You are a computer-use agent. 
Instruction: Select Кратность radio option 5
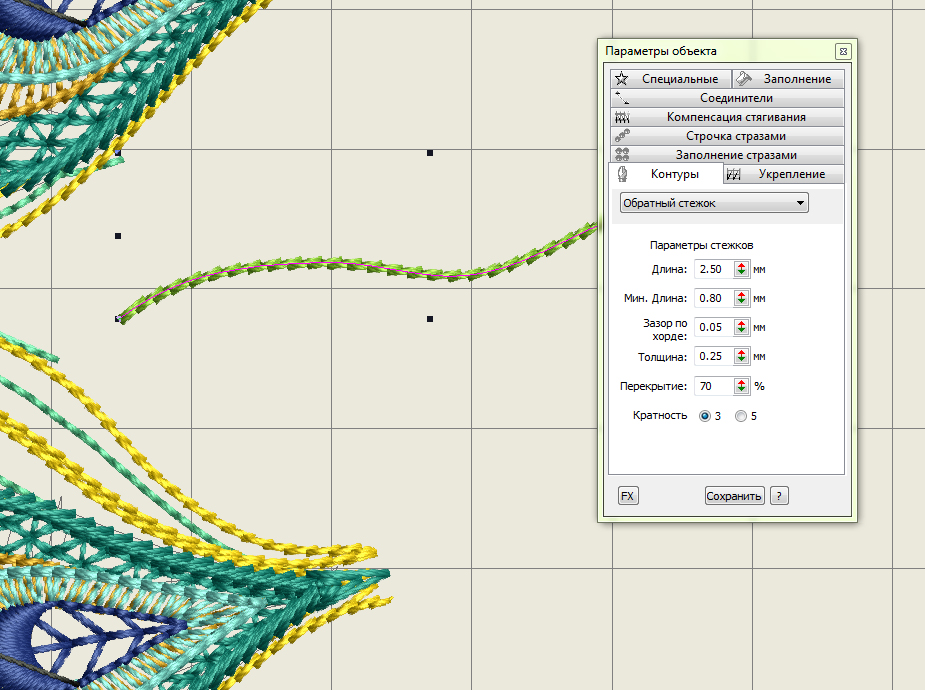point(740,416)
